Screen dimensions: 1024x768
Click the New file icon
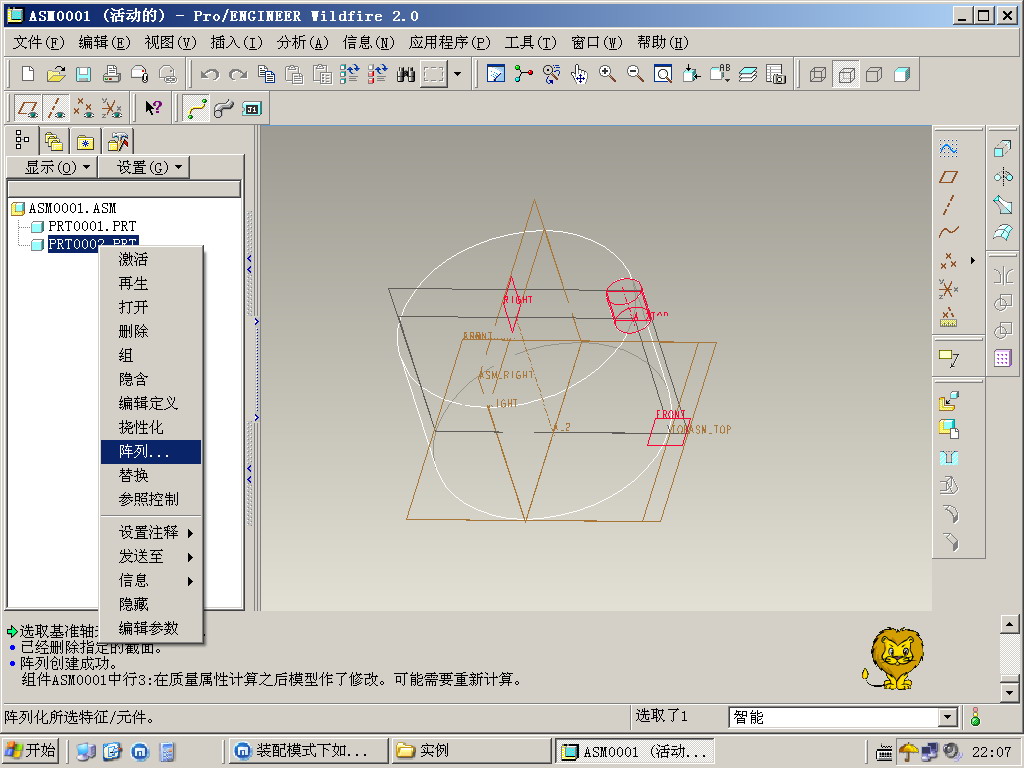27,74
